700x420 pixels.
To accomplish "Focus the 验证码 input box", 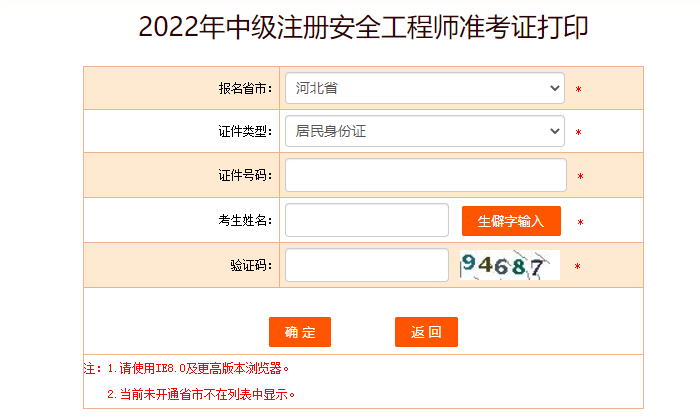I will pos(366,265).
